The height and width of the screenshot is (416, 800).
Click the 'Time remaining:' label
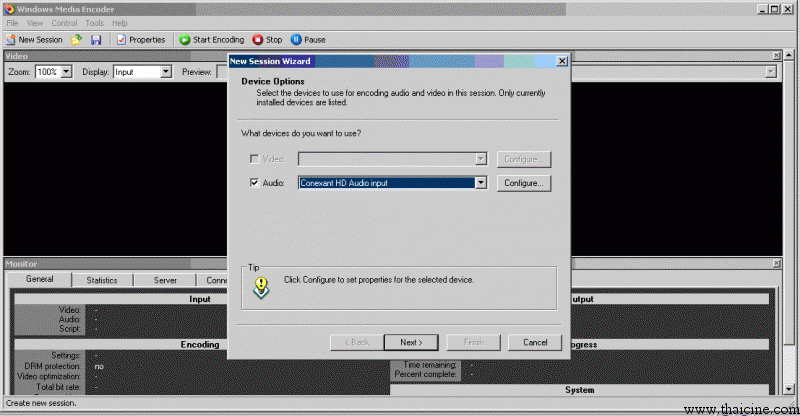(x=430, y=364)
